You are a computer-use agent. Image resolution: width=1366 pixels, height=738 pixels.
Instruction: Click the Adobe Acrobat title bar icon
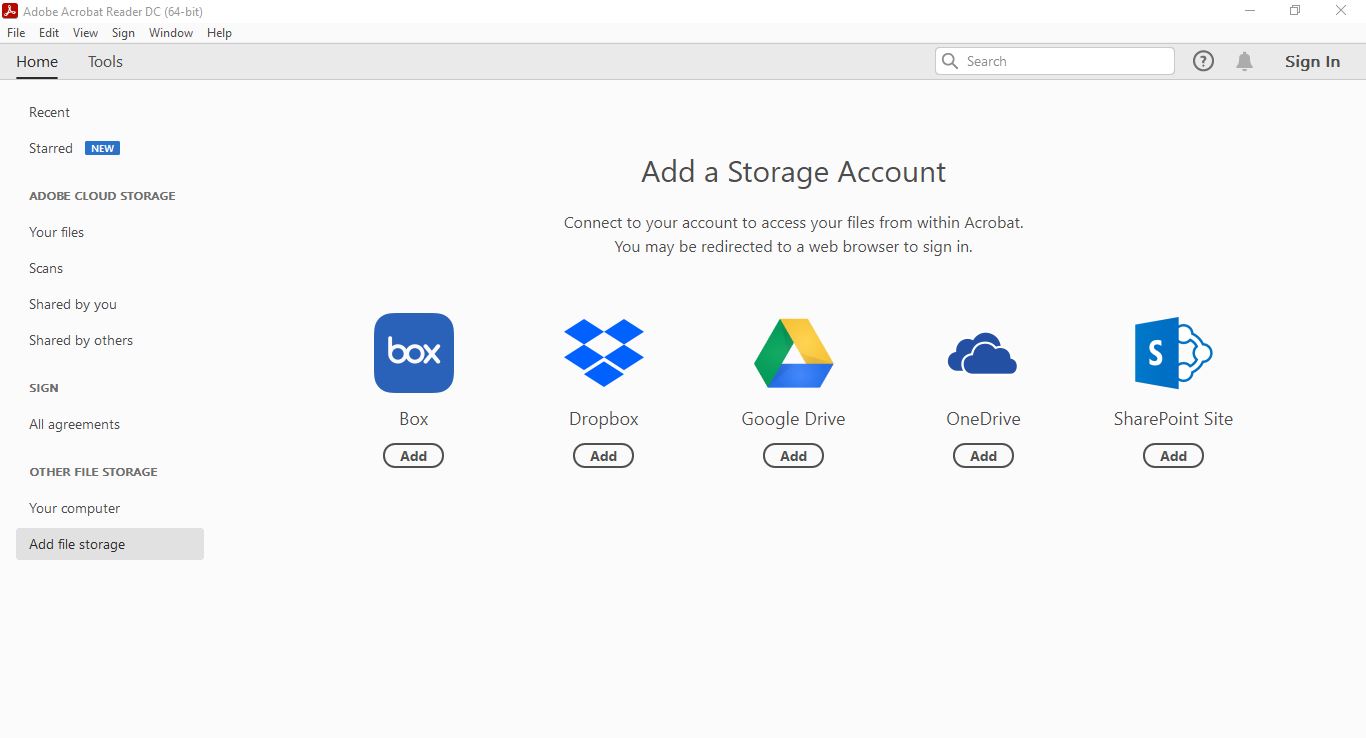click(11, 11)
